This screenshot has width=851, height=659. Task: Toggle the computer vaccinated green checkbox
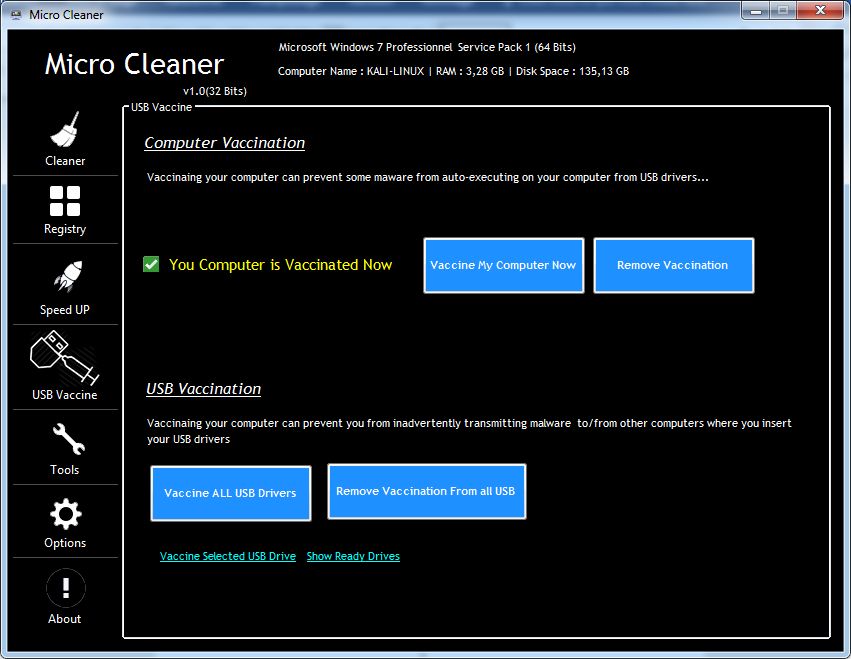coord(151,264)
